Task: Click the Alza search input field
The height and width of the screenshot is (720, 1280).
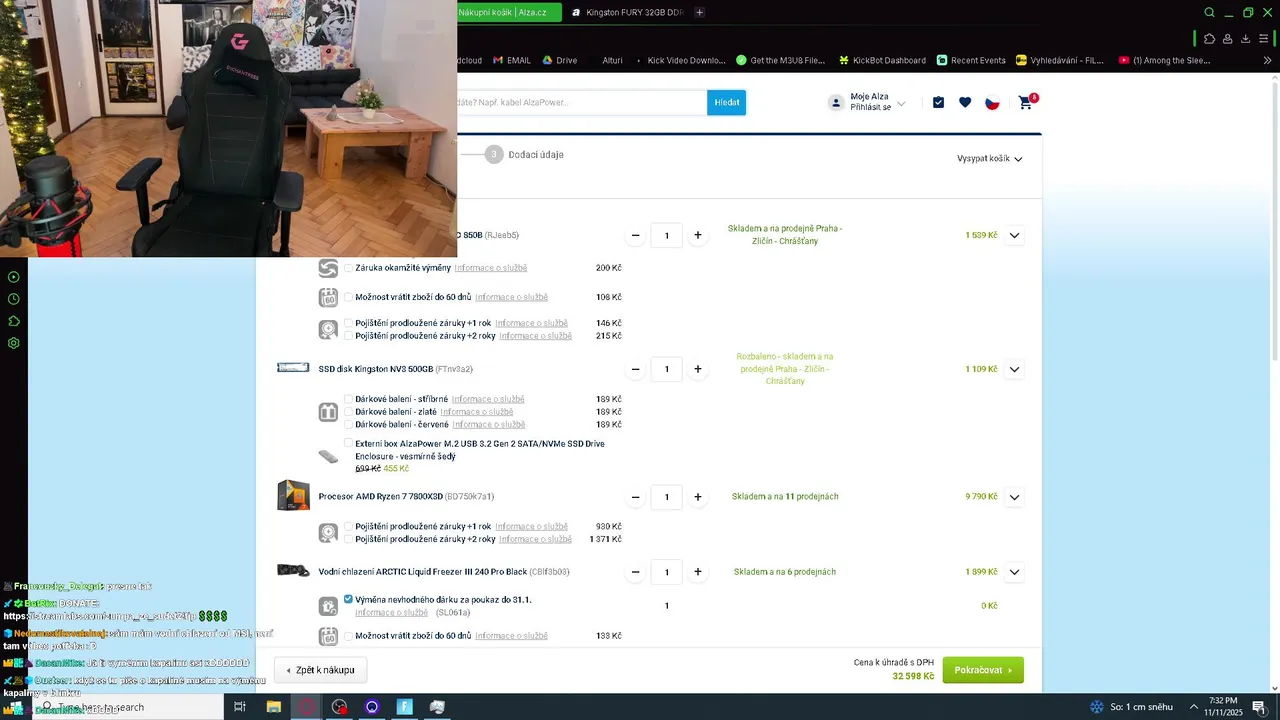Action: point(582,102)
